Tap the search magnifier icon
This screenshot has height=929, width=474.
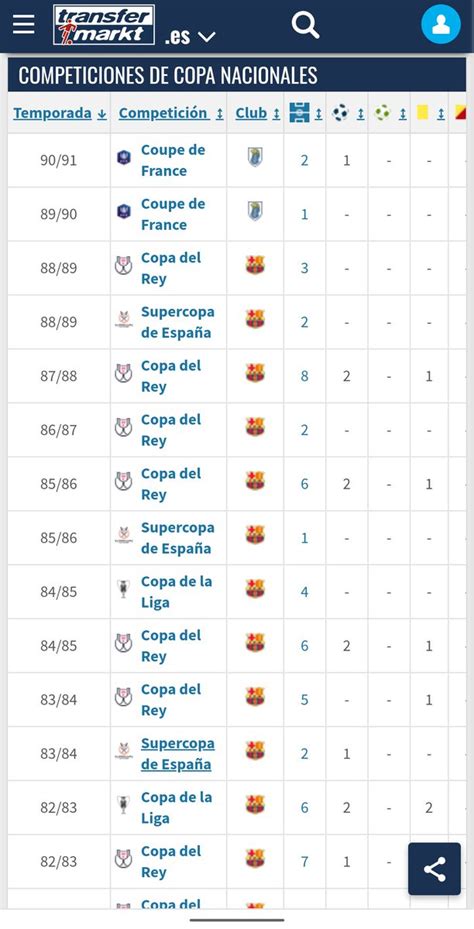pos(306,25)
